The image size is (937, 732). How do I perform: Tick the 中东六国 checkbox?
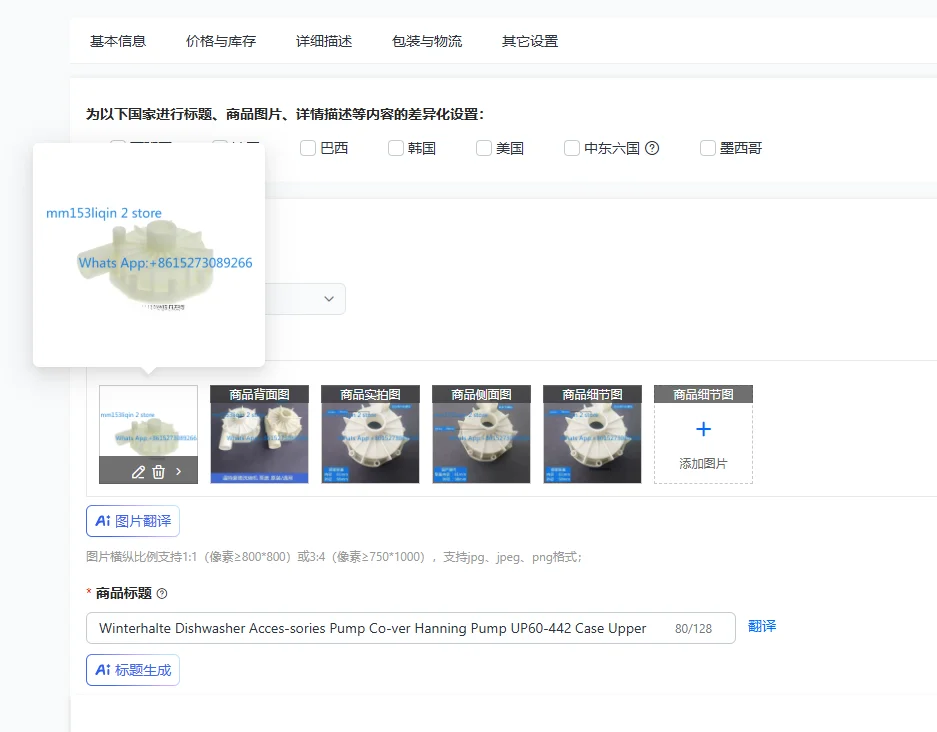click(x=571, y=148)
